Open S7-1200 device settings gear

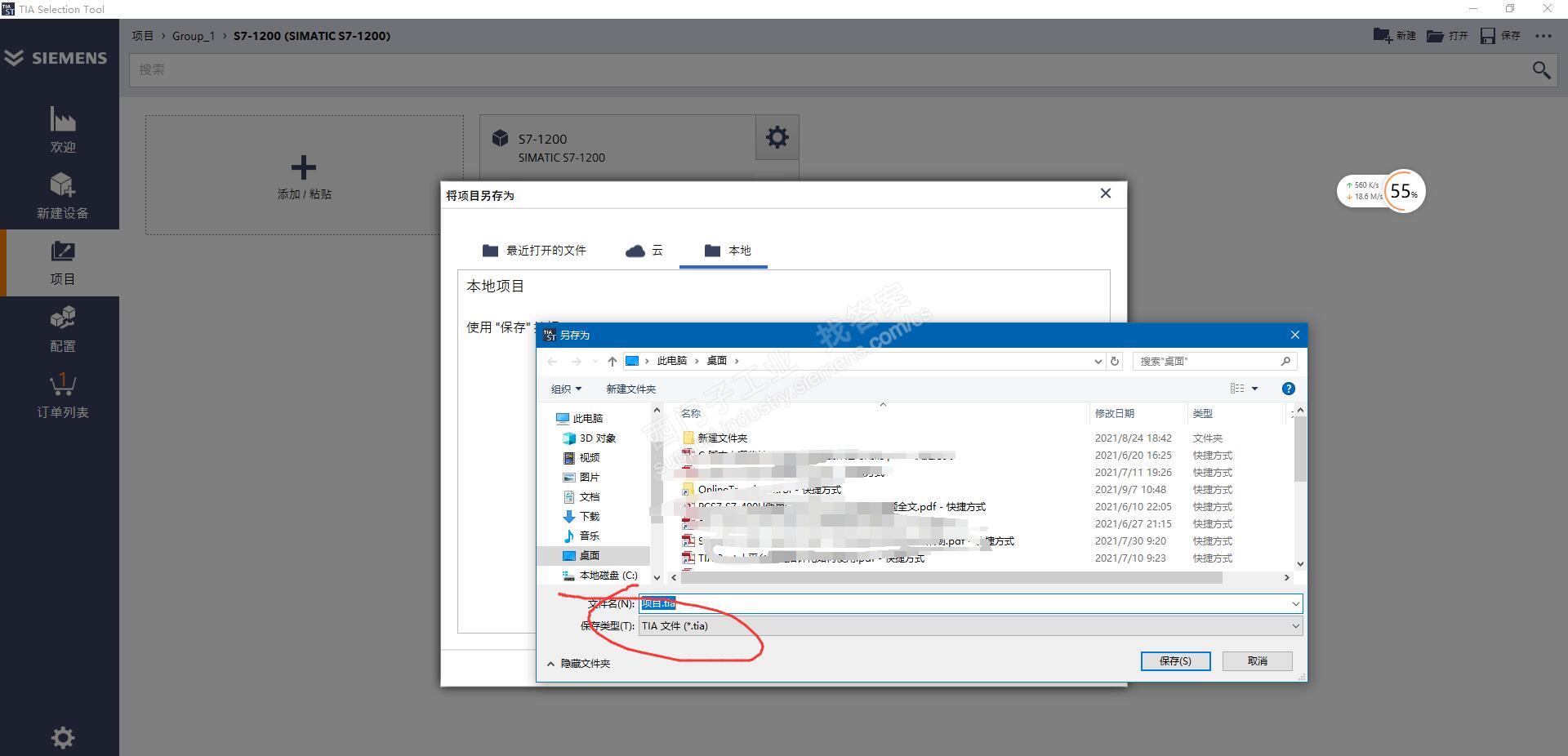coord(777,137)
